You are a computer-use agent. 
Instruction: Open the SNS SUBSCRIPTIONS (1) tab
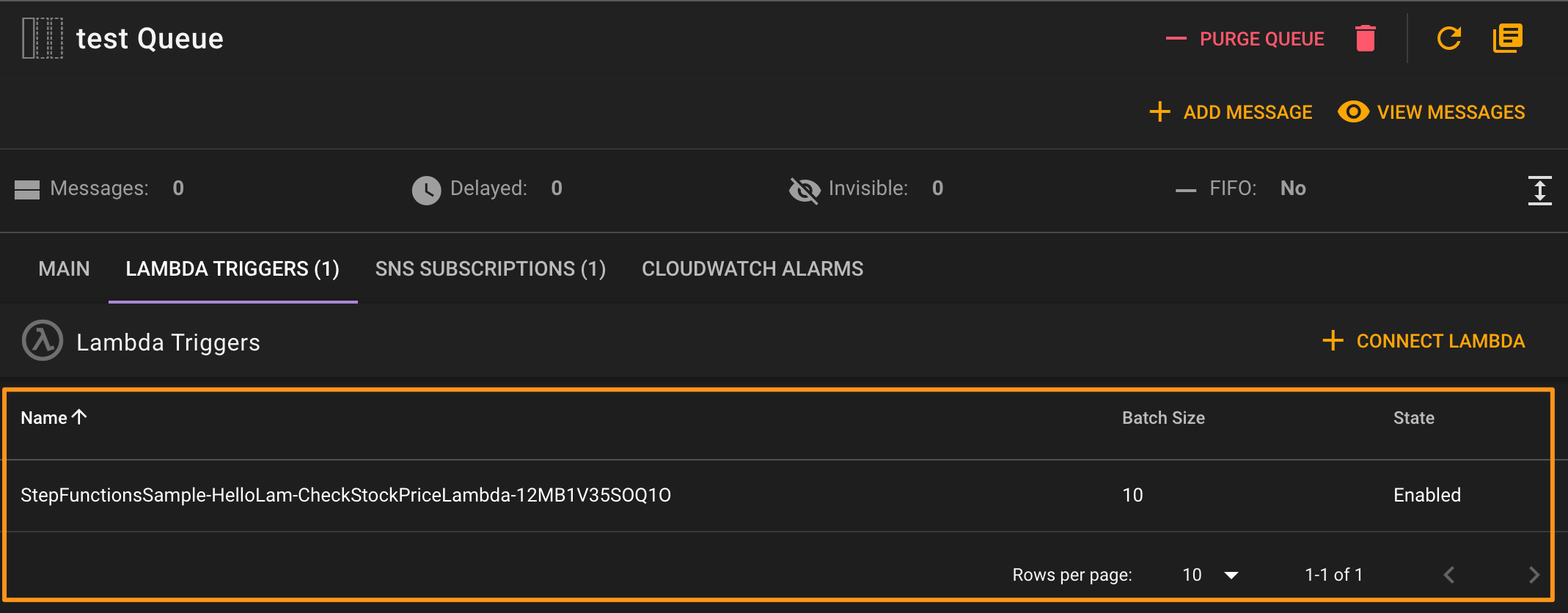(x=491, y=269)
